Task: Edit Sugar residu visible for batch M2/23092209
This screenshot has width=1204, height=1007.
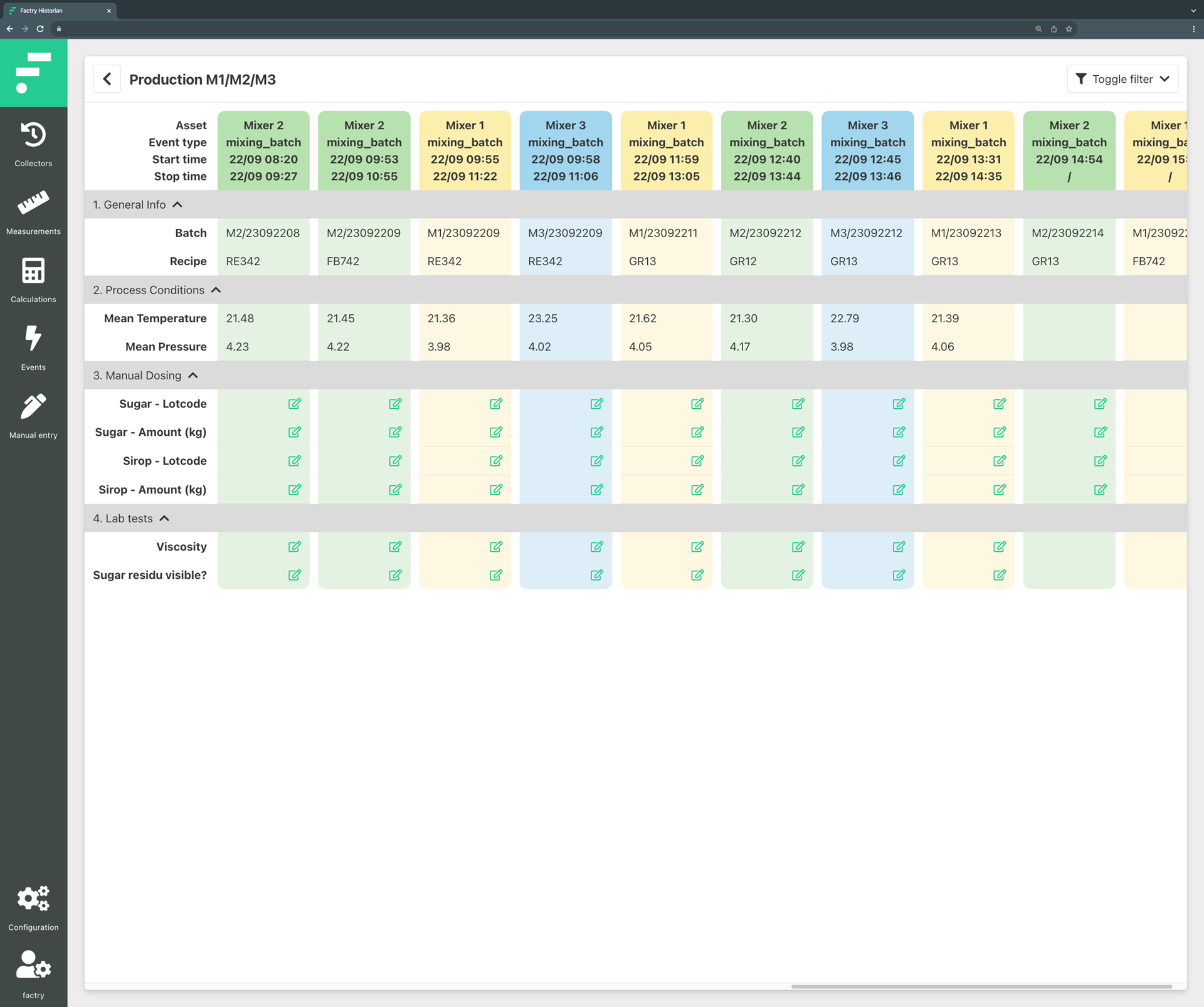Action: pos(395,574)
